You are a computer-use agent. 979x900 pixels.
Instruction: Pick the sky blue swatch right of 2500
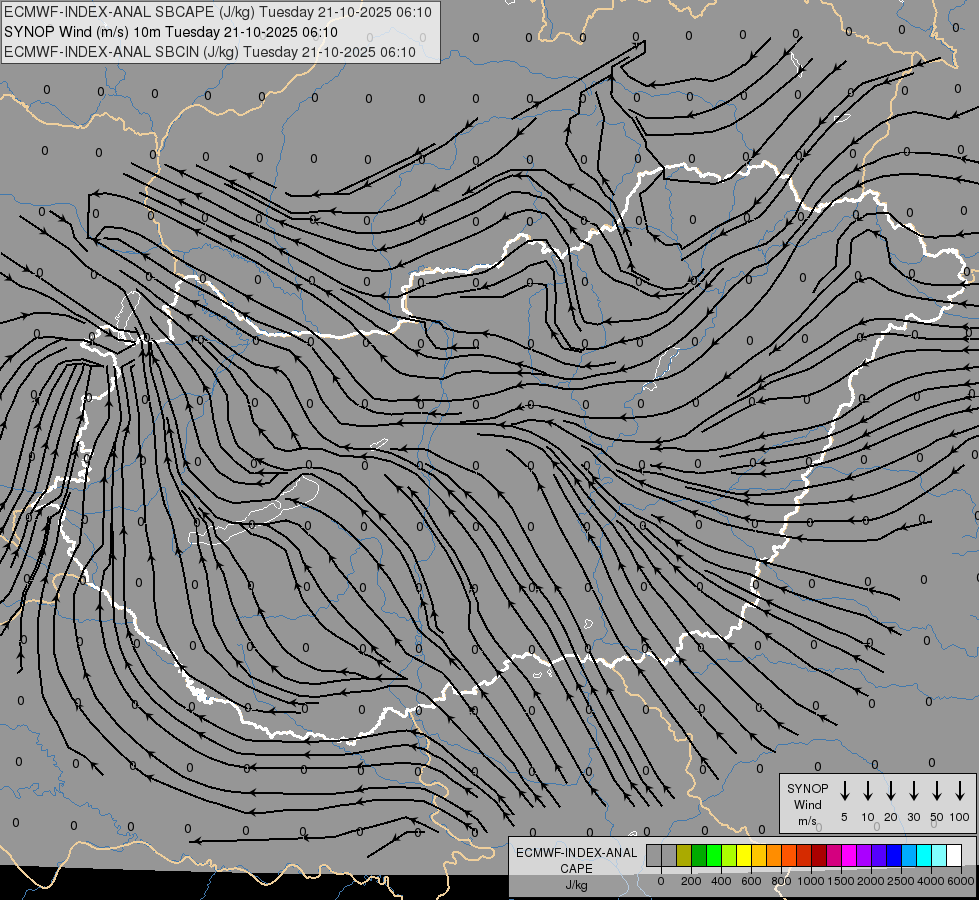pyautogui.click(x=909, y=855)
